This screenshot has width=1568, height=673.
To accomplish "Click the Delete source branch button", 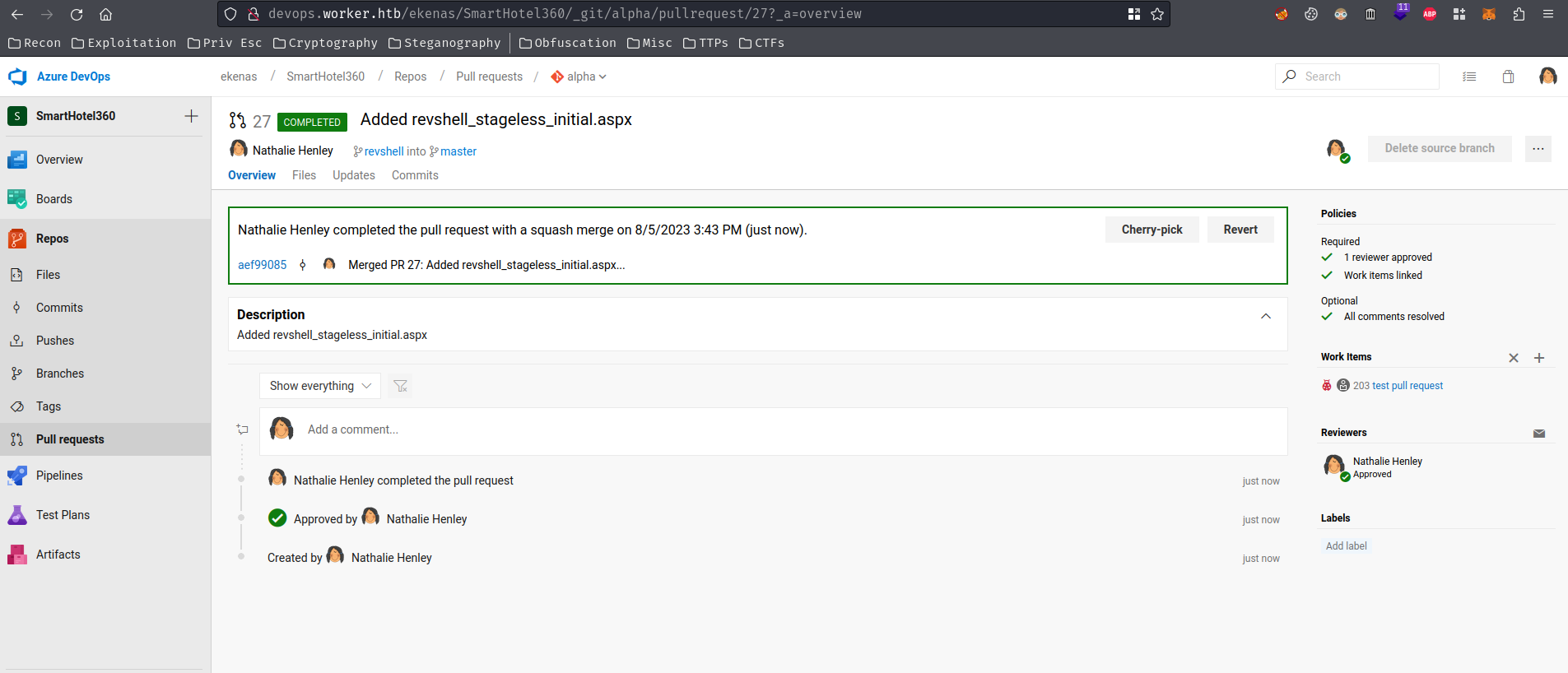I will pyautogui.click(x=1440, y=149).
